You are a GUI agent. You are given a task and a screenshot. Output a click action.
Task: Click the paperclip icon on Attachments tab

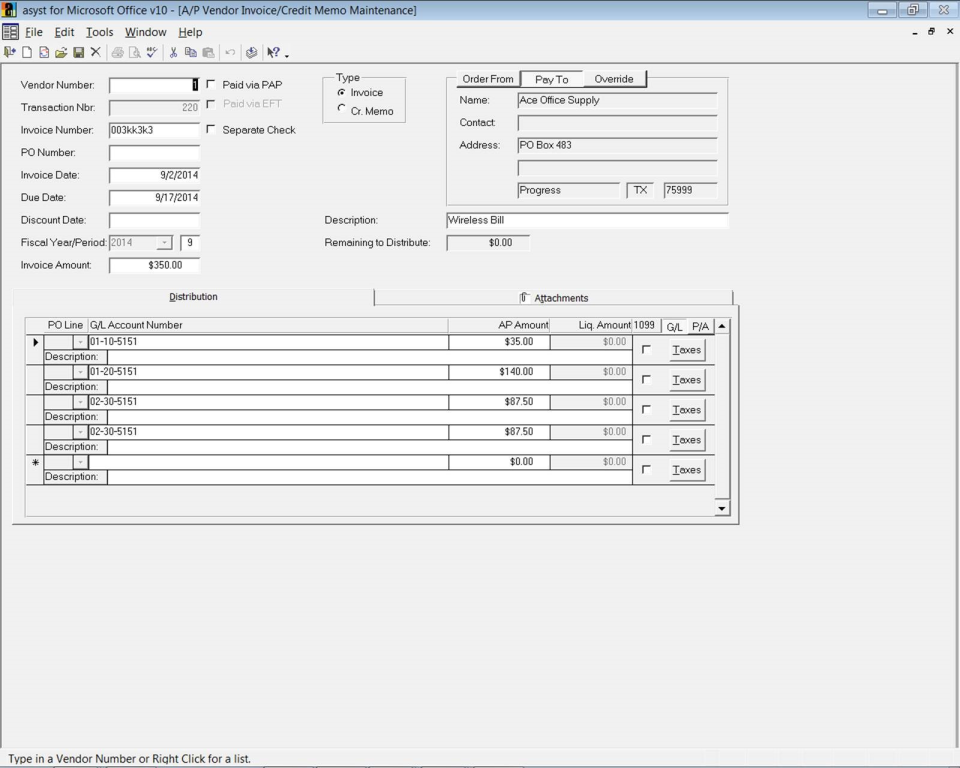point(524,298)
